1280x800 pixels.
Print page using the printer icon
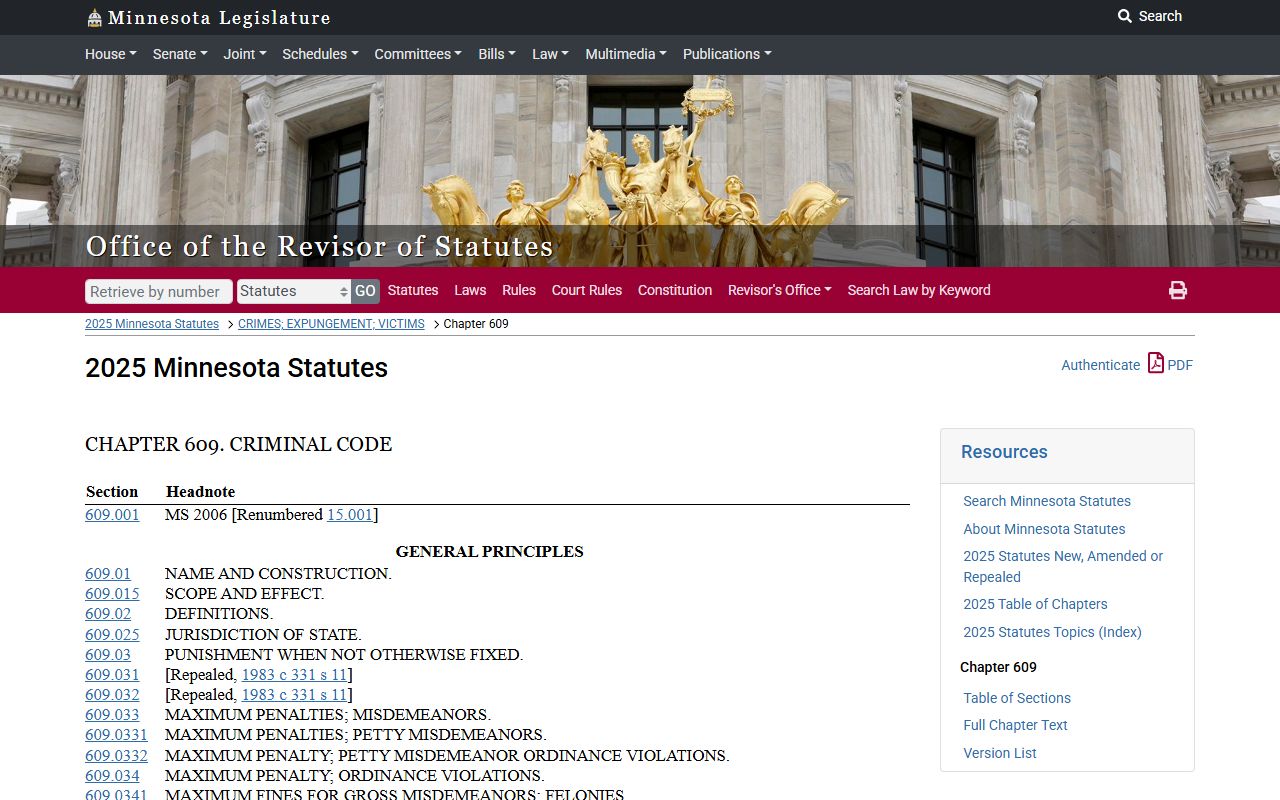pos(1178,290)
